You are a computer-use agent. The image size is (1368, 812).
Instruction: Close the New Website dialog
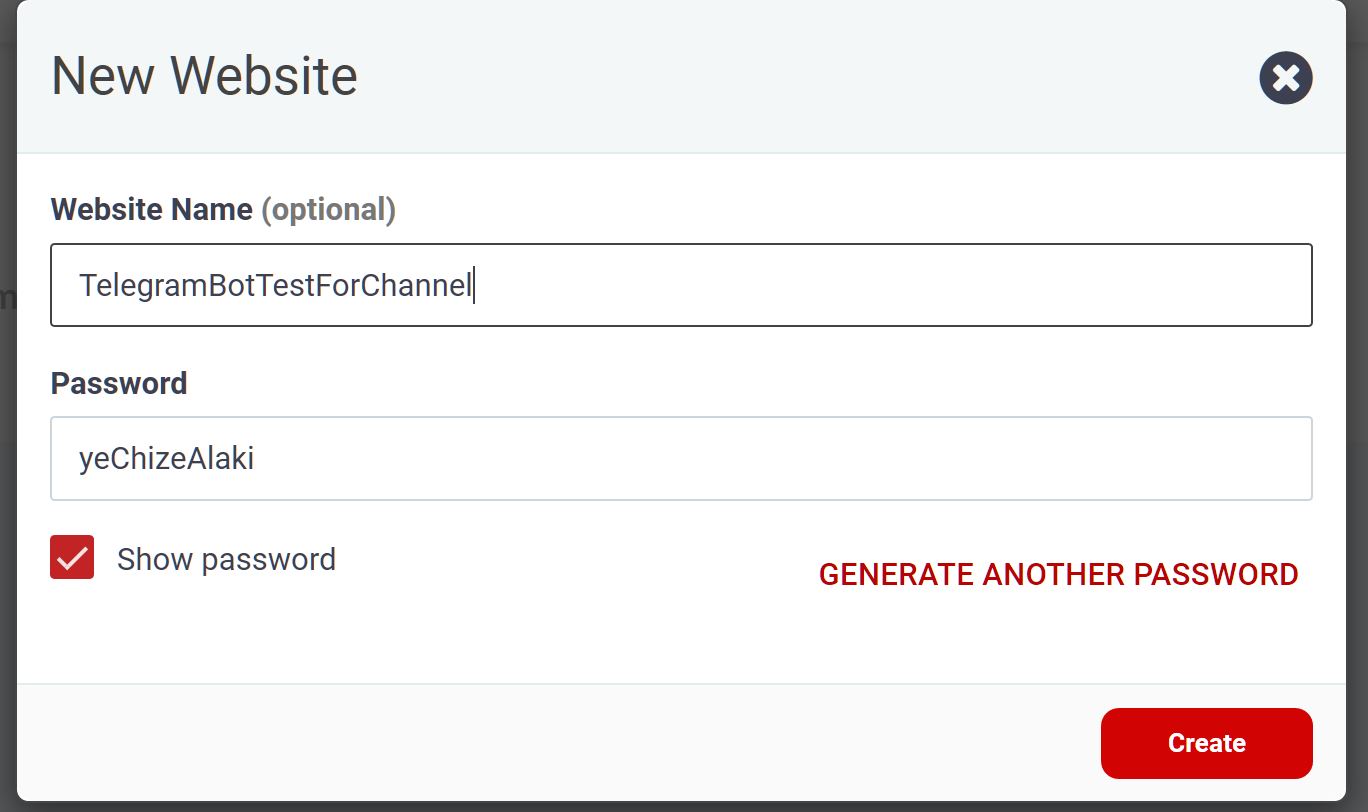tap(1285, 78)
